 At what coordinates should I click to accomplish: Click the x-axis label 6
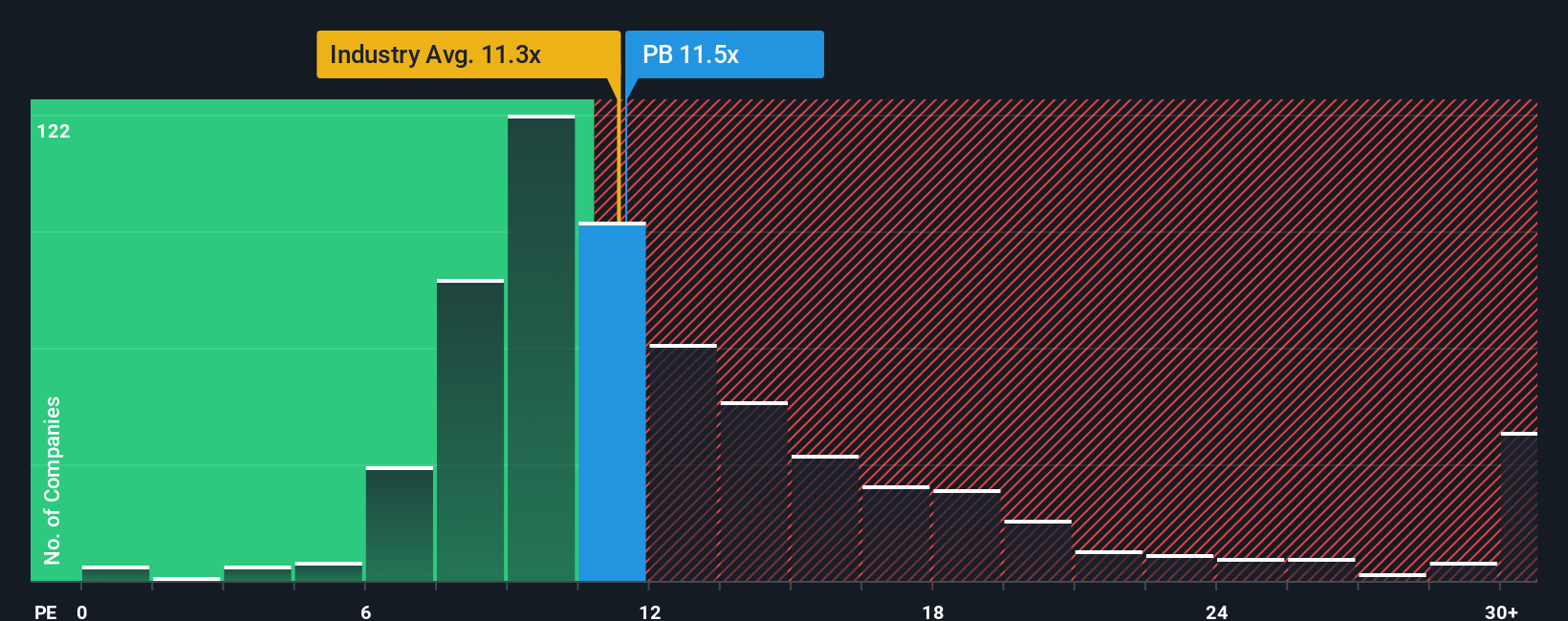(366, 611)
